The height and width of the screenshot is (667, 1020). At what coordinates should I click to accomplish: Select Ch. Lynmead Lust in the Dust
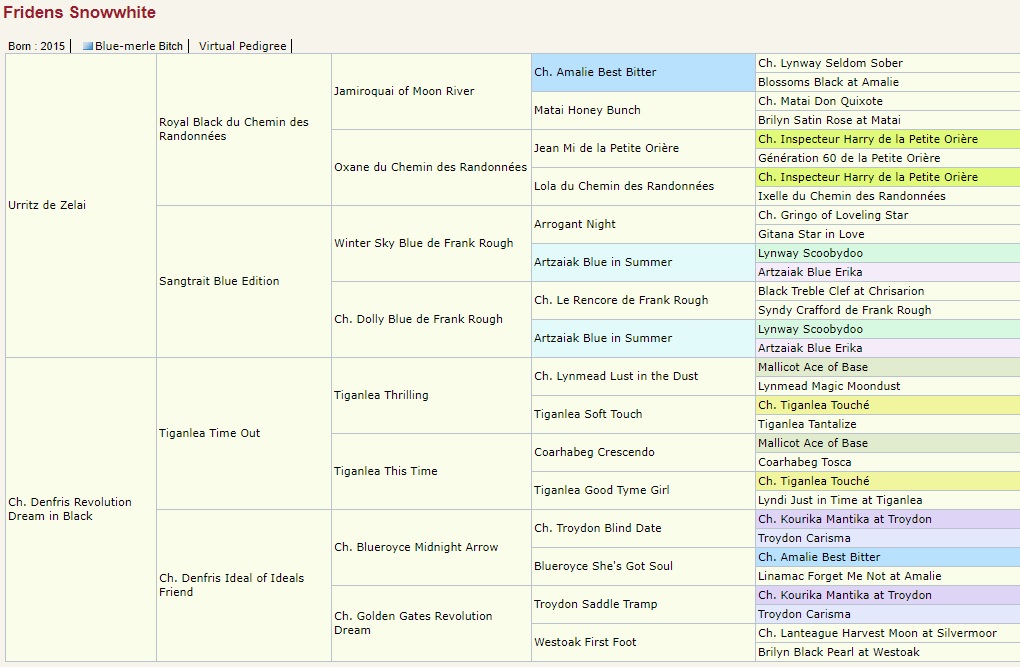click(616, 376)
